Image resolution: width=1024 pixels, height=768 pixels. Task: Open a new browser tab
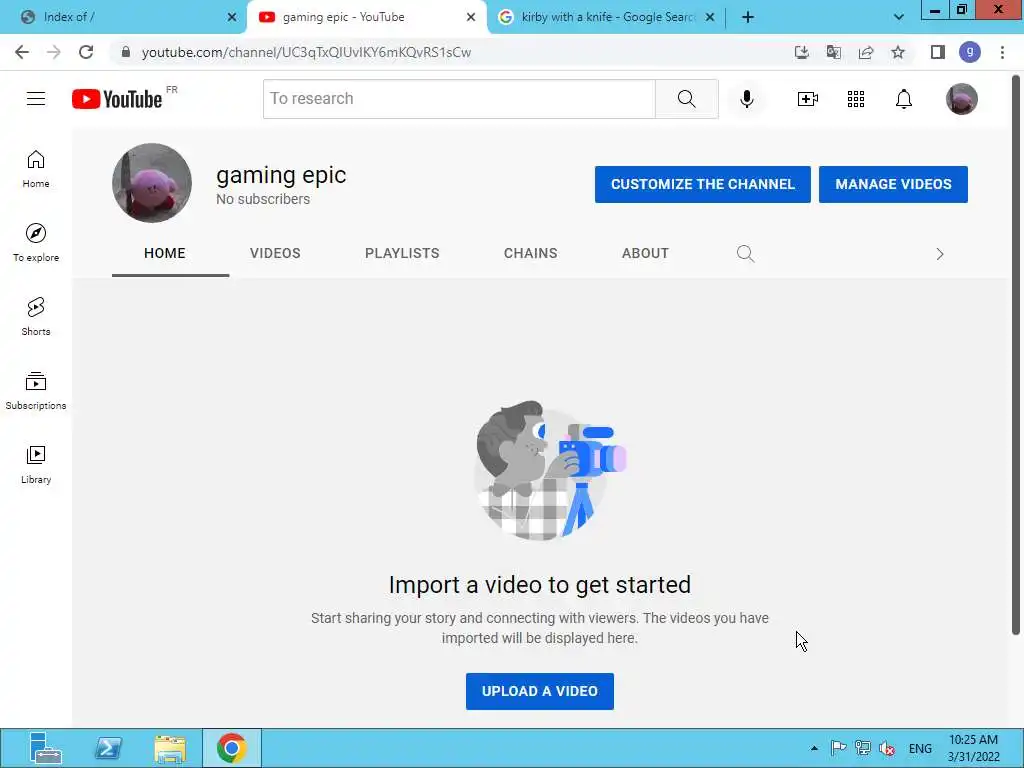[x=748, y=17]
